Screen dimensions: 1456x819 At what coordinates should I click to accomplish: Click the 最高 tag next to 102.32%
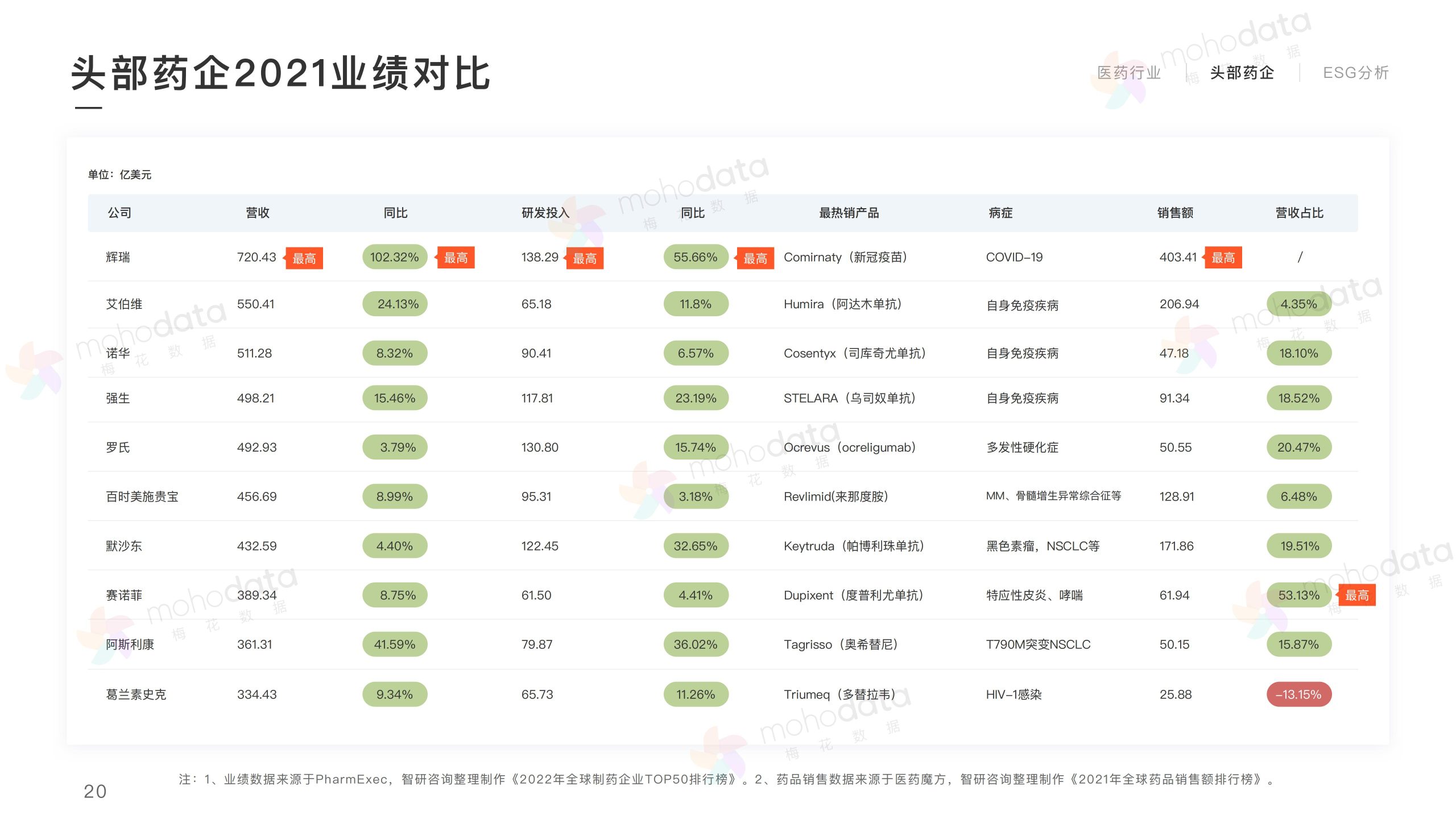coord(456,258)
